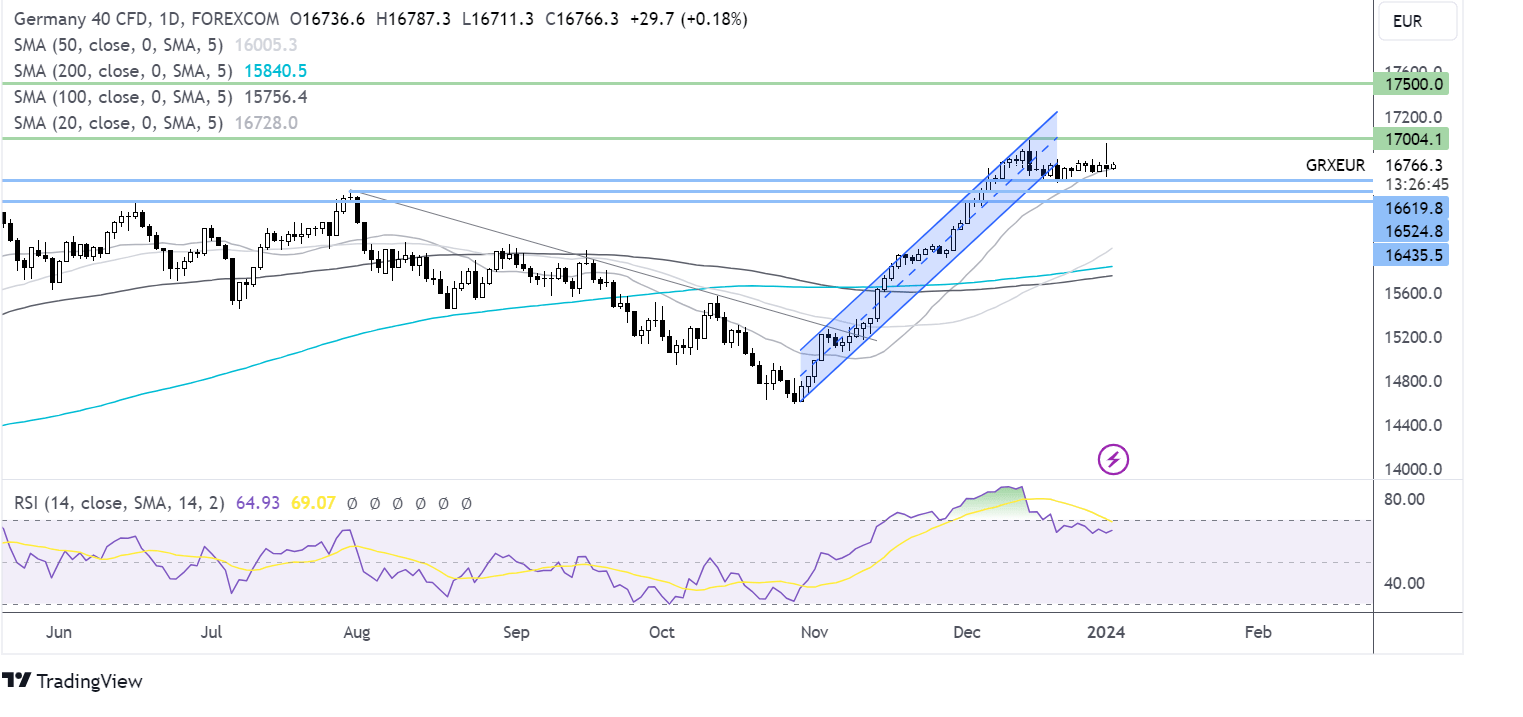Click the Feb label on time axis
This screenshot has width=1523, height=717.
tap(1258, 633)
